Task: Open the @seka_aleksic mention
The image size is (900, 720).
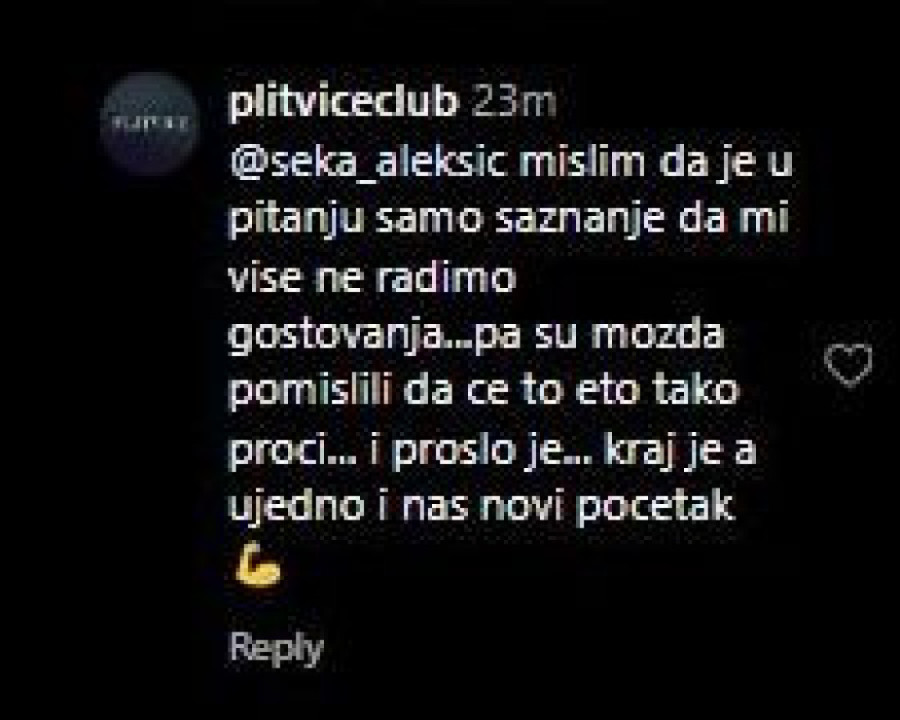Action: [368, 164]
